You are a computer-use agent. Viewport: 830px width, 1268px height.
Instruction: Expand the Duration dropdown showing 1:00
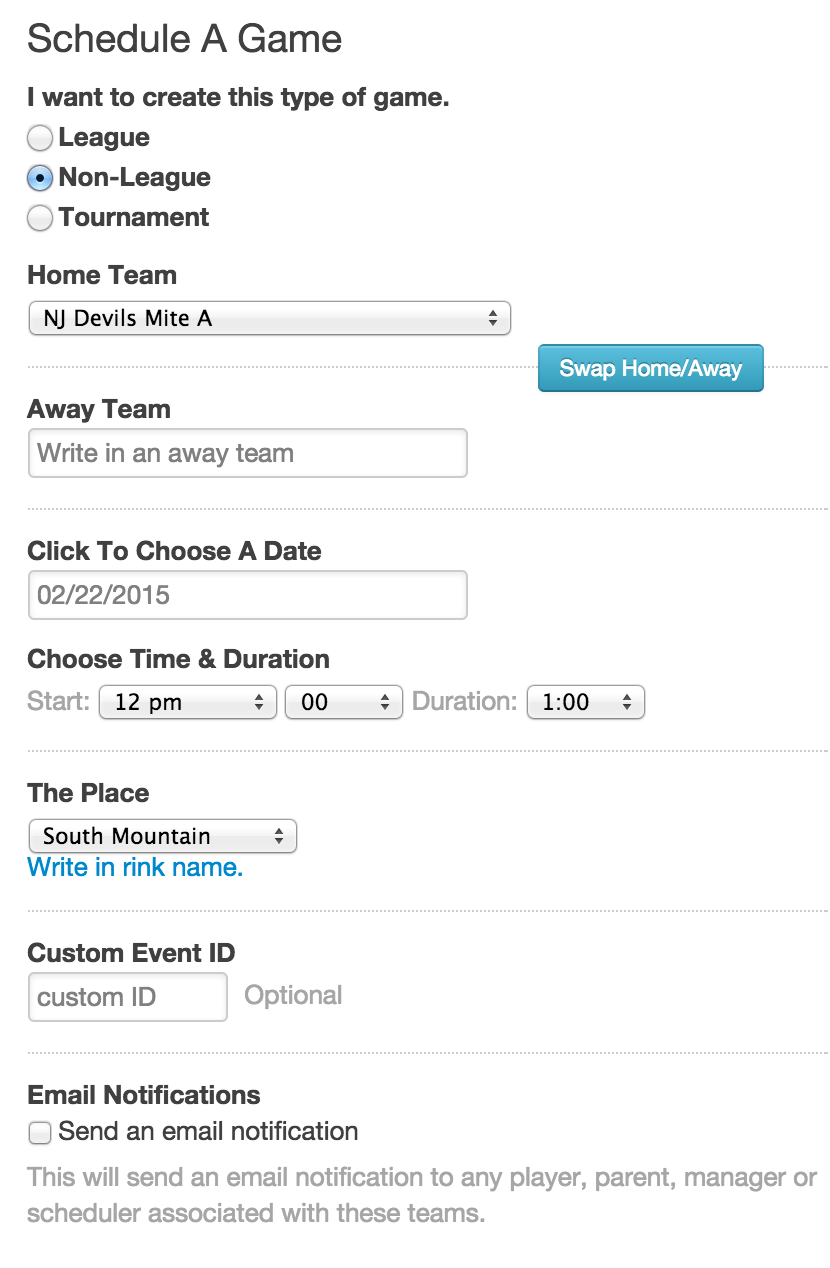tap(585, 702)
